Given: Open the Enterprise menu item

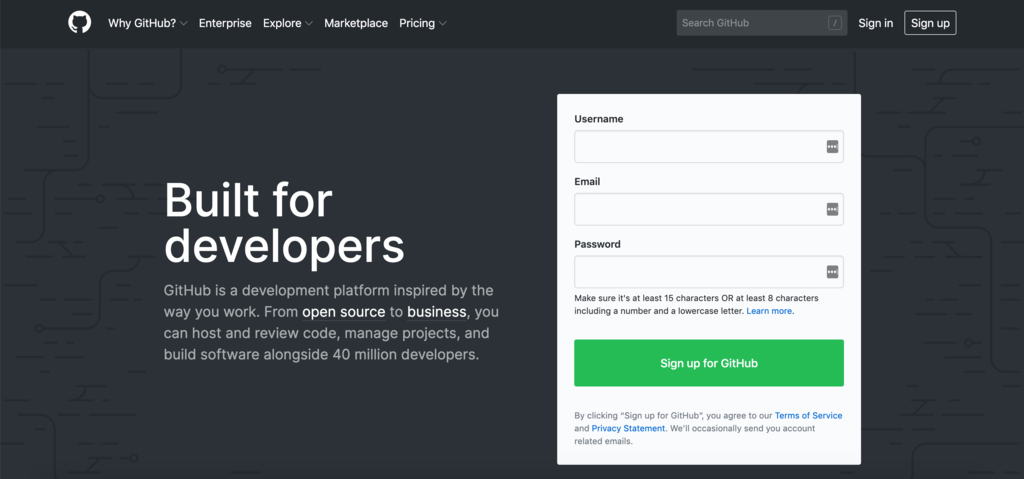Looking at the screenshot, I should (225, 23).
